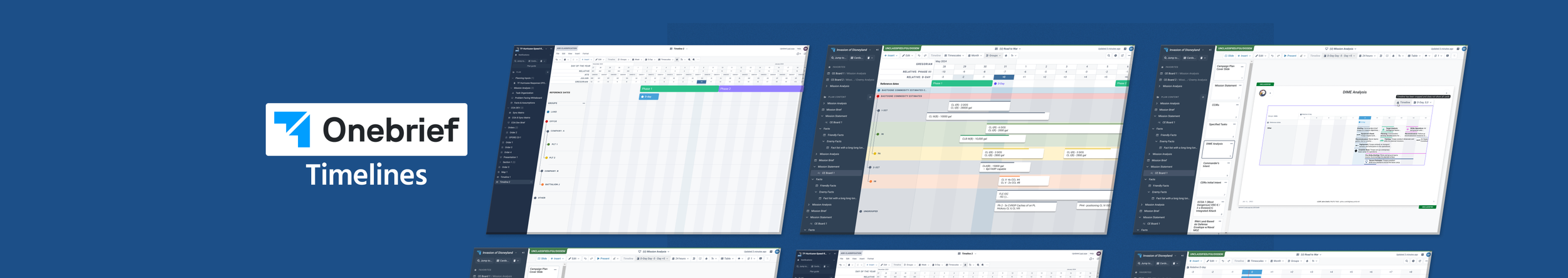The height and width of the screenshot is (278, 1568).
Task: Select Campaign Plan Cover Slide thumbnail
Action: [1230, 72]
